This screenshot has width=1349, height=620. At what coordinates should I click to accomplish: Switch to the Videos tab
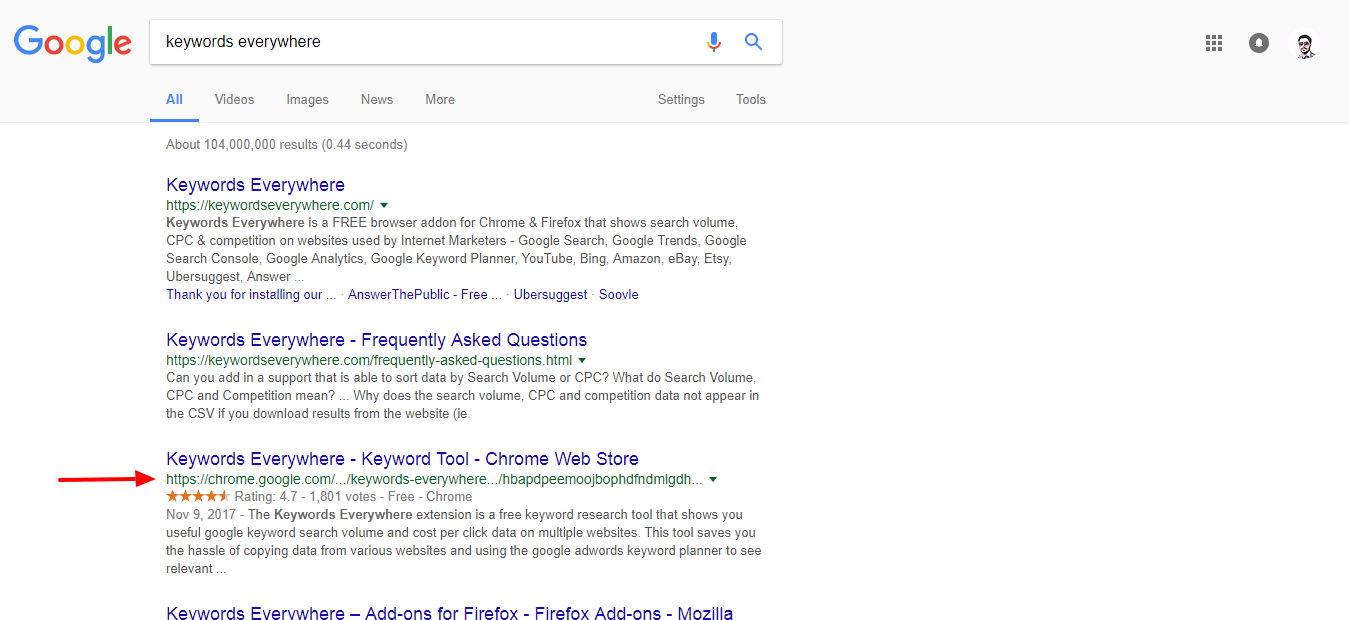pyautogui.click(x=234, y=99)
